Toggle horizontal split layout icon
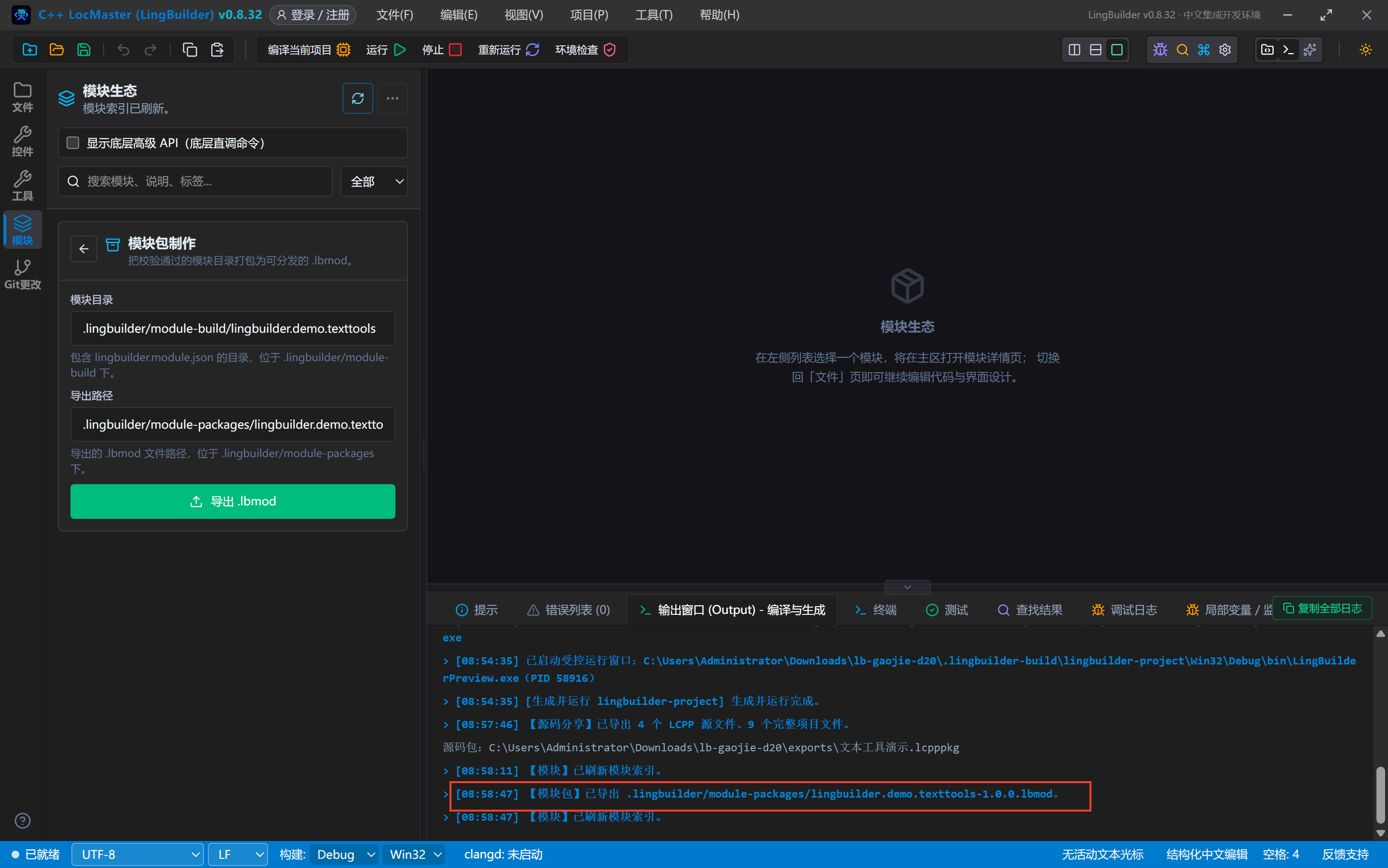The height and width of the screenshot is (868, 1388). pyautogui.click(x=1096, y=50)
